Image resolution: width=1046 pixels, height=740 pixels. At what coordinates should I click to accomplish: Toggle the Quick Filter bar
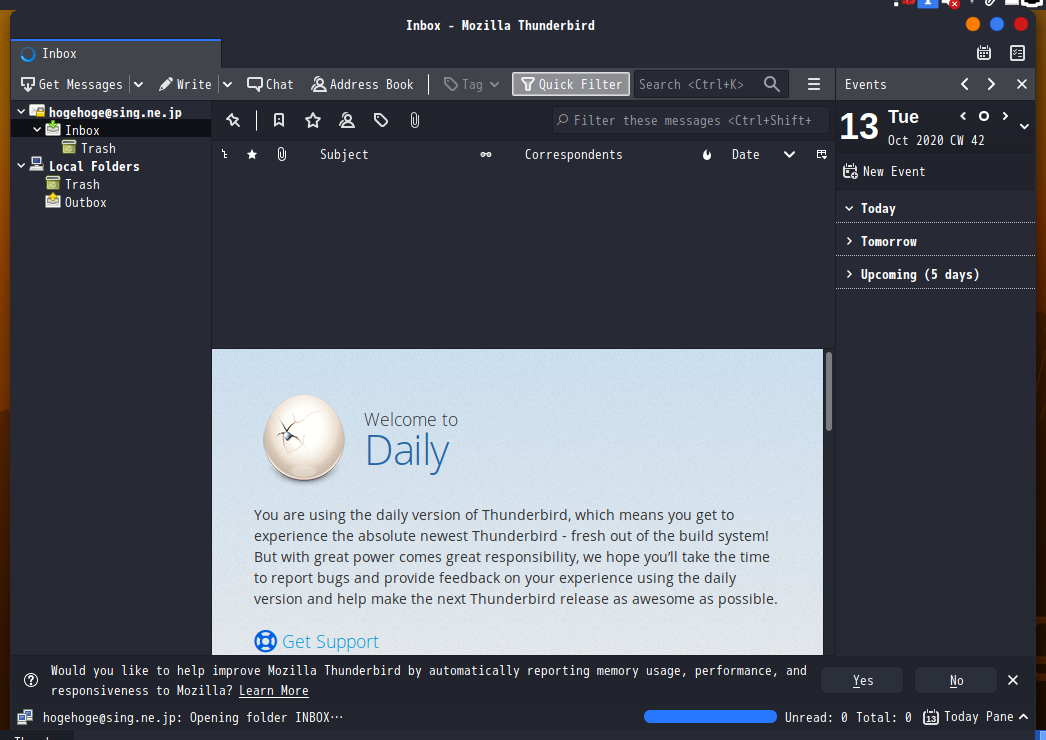pyautogui.click(x=571, y=84)
